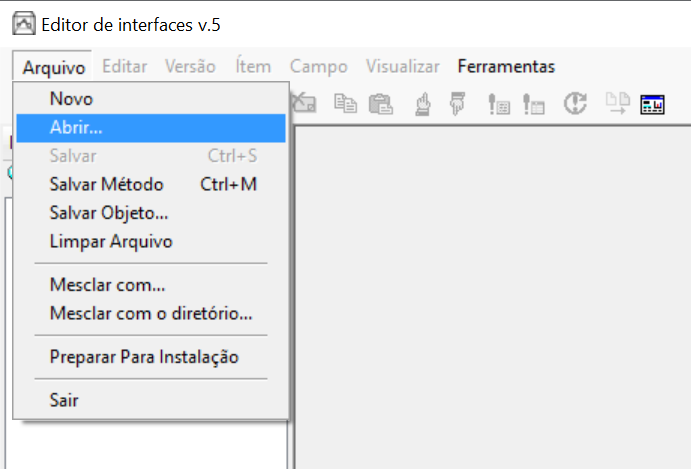Select Limpar Arquivo menu option
Image resolution: width=691 pixels, height=469 pixels.
point(111,241)
